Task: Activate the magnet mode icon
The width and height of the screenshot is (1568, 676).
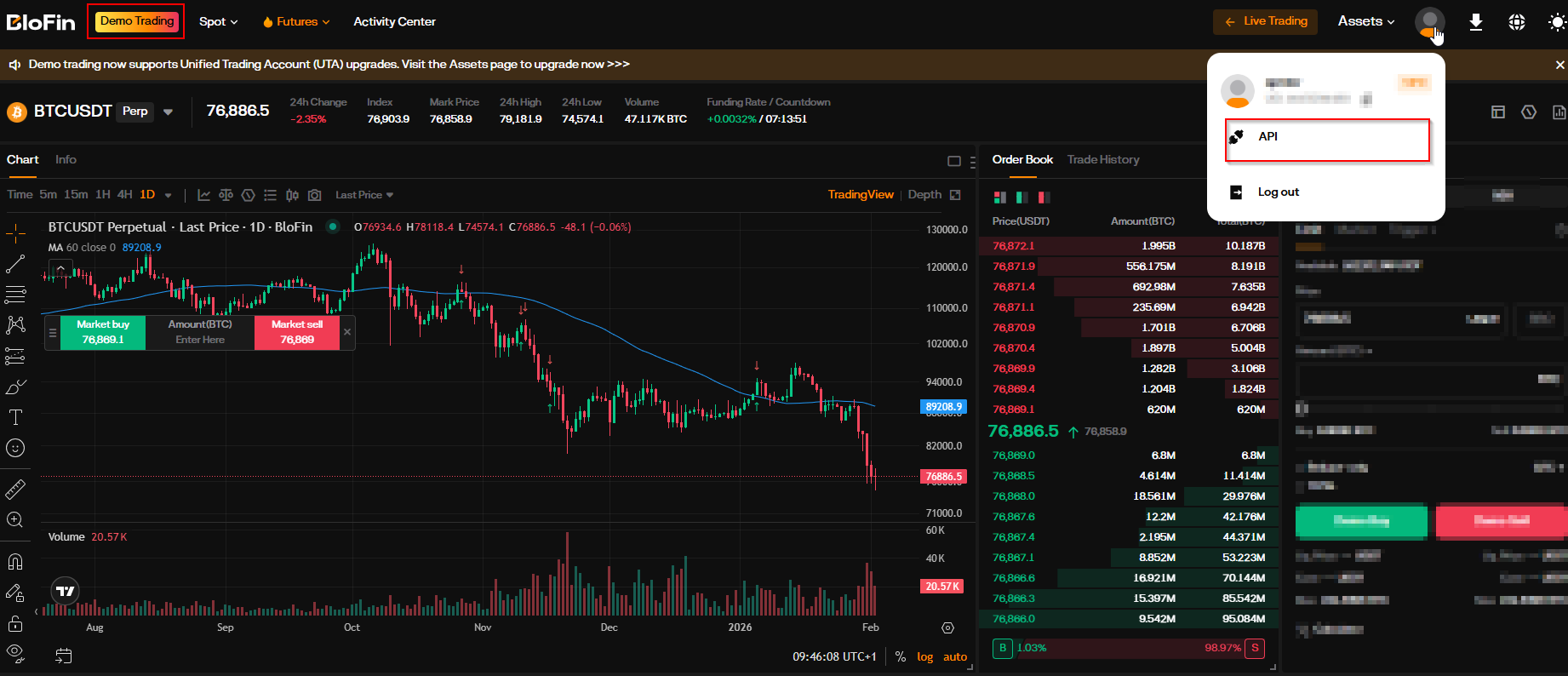Action: coord(15,562)
